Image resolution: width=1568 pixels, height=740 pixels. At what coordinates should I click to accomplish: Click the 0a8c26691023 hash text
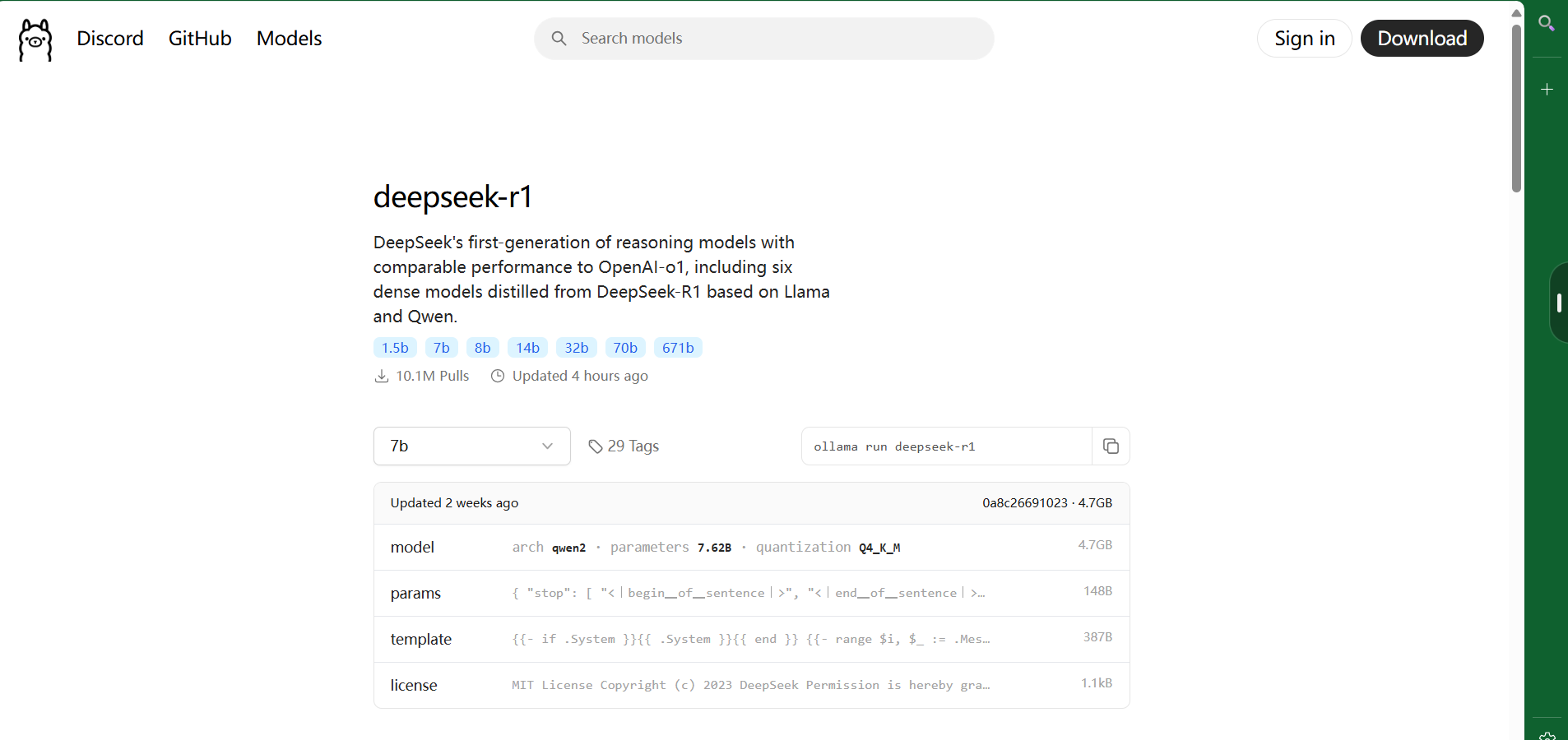click(x=1025, y=503)
